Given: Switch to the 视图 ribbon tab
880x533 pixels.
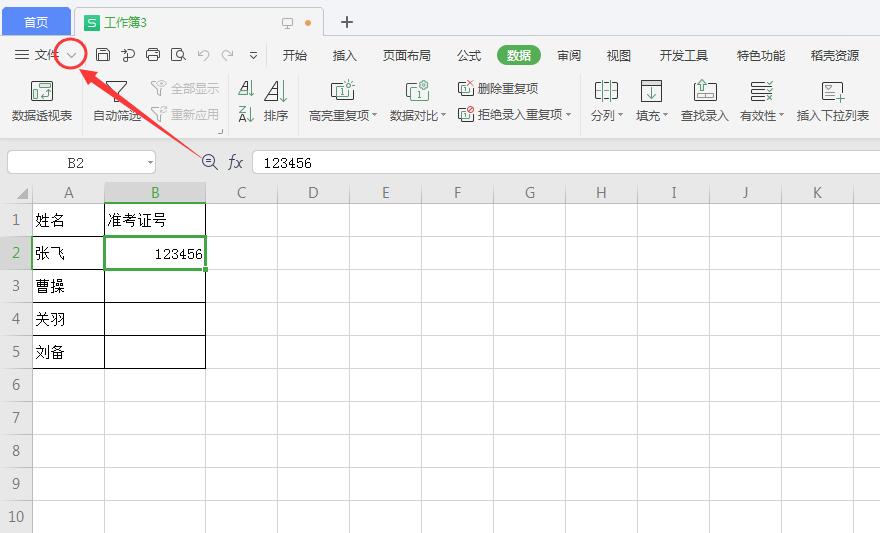Looking at the screenshot, I should coord(618,55).
